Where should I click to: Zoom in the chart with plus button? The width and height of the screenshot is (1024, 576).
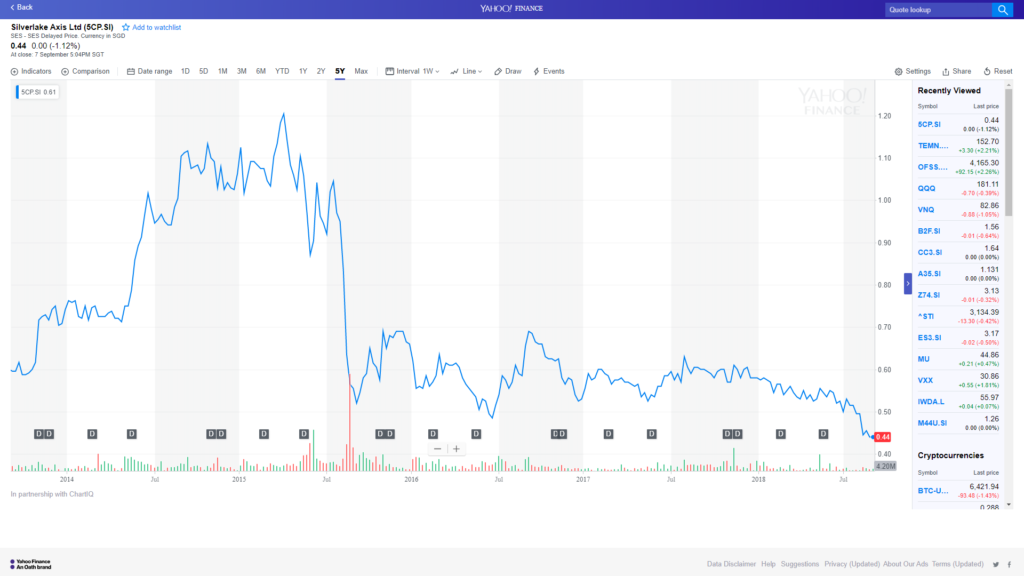456,449
